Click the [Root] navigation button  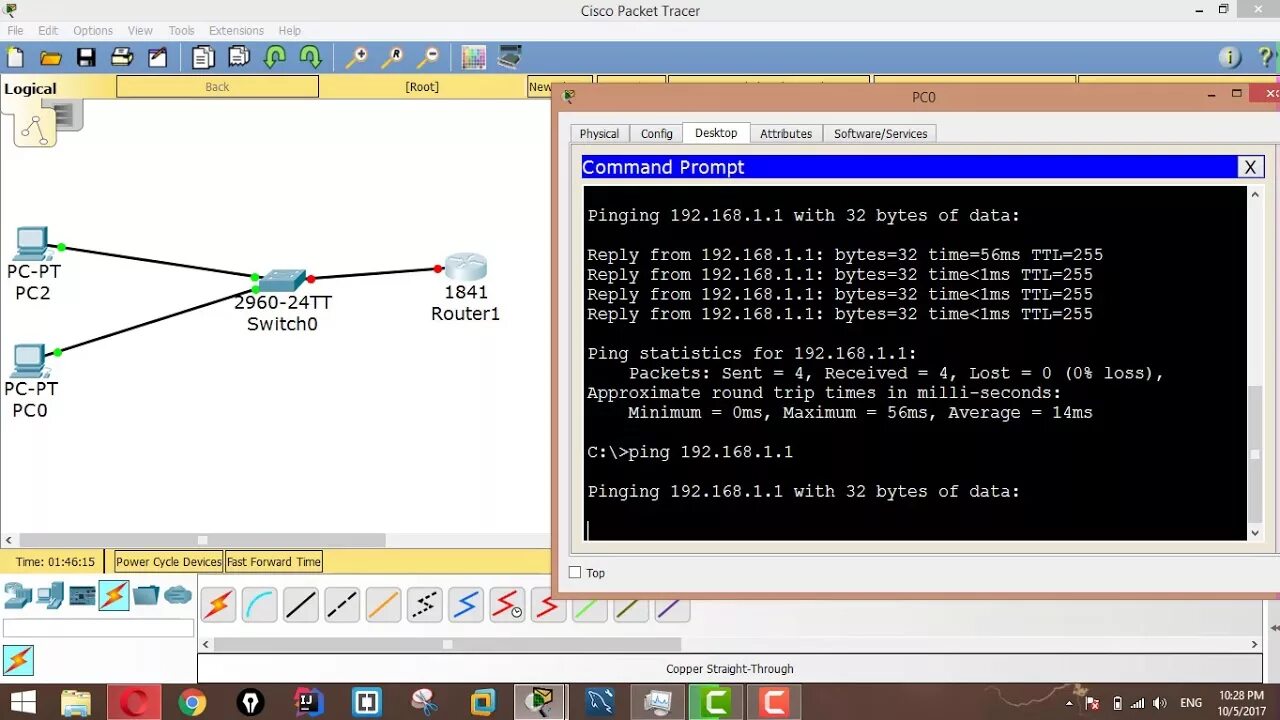tap(422, 87)
